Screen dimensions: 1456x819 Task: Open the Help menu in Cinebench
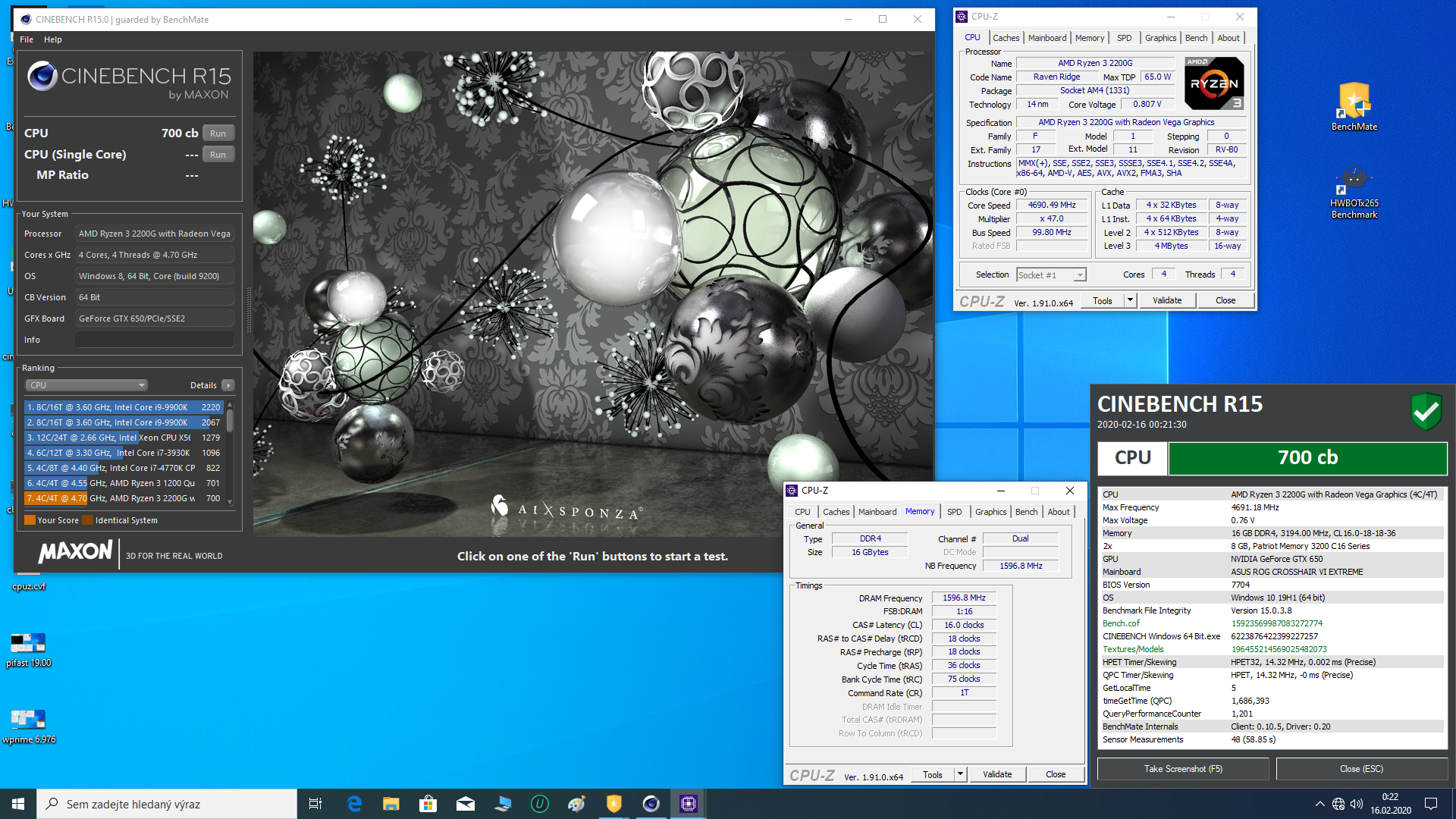tap(53, 39)
